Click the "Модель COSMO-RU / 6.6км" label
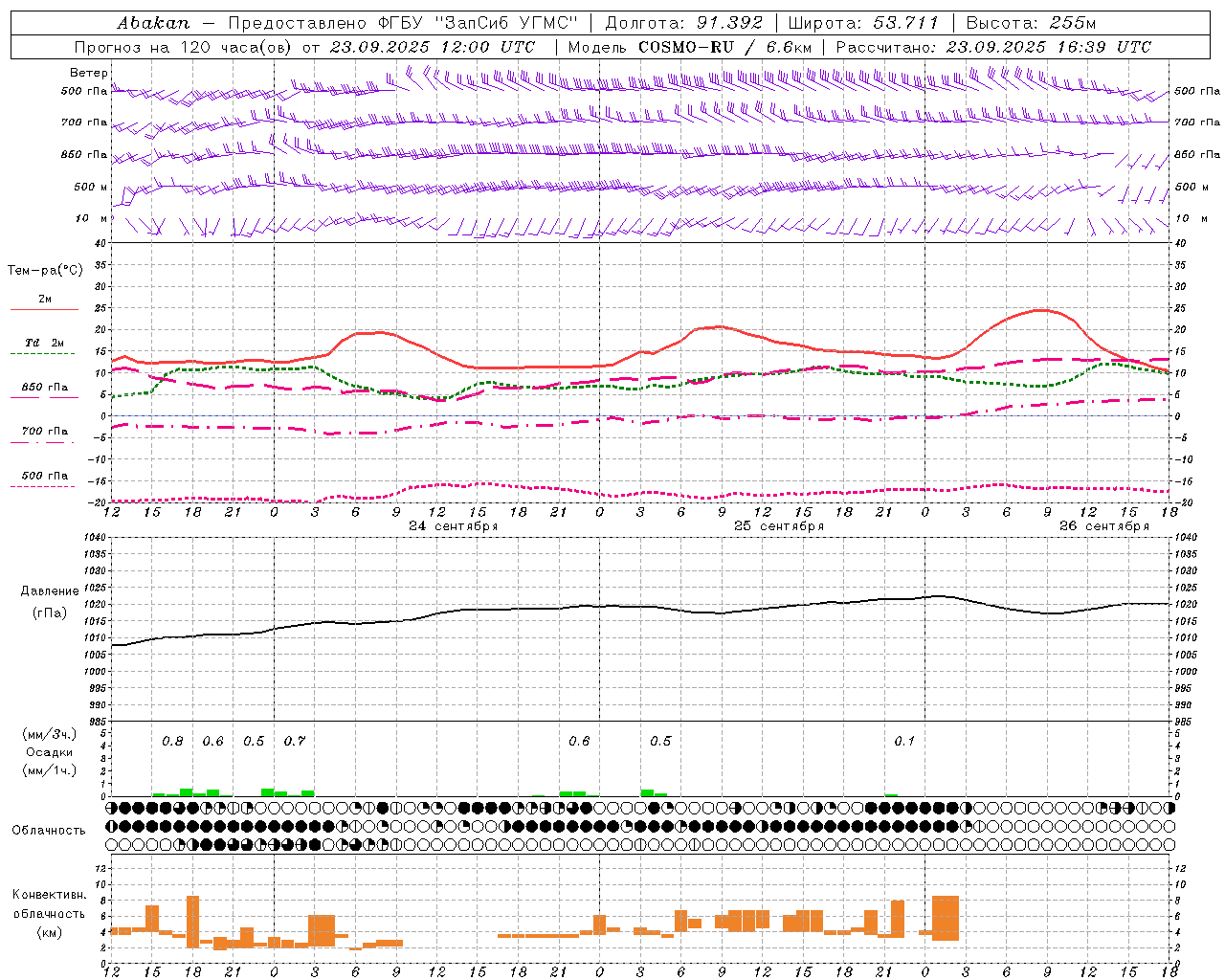Viewport: 1225px width, 980px height. [690, 47]
